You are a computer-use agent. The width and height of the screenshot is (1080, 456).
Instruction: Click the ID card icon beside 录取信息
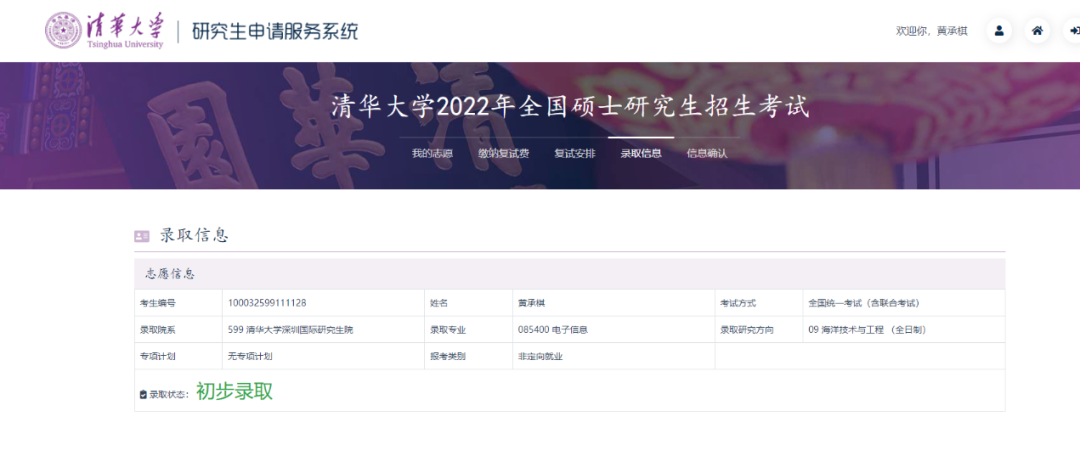click(x=142, y=236)
